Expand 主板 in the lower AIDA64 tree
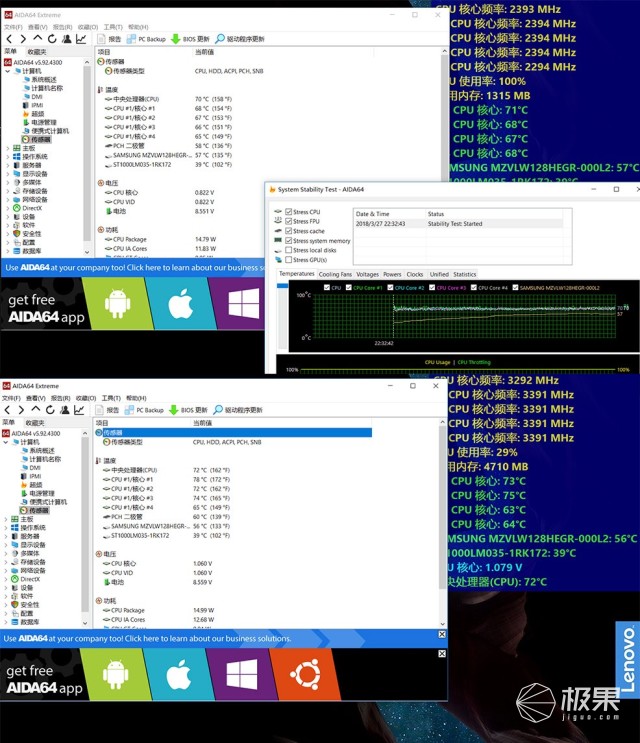The width and height of the screenshot is (640, 743). pyautogui.click(x=6, y=519)
